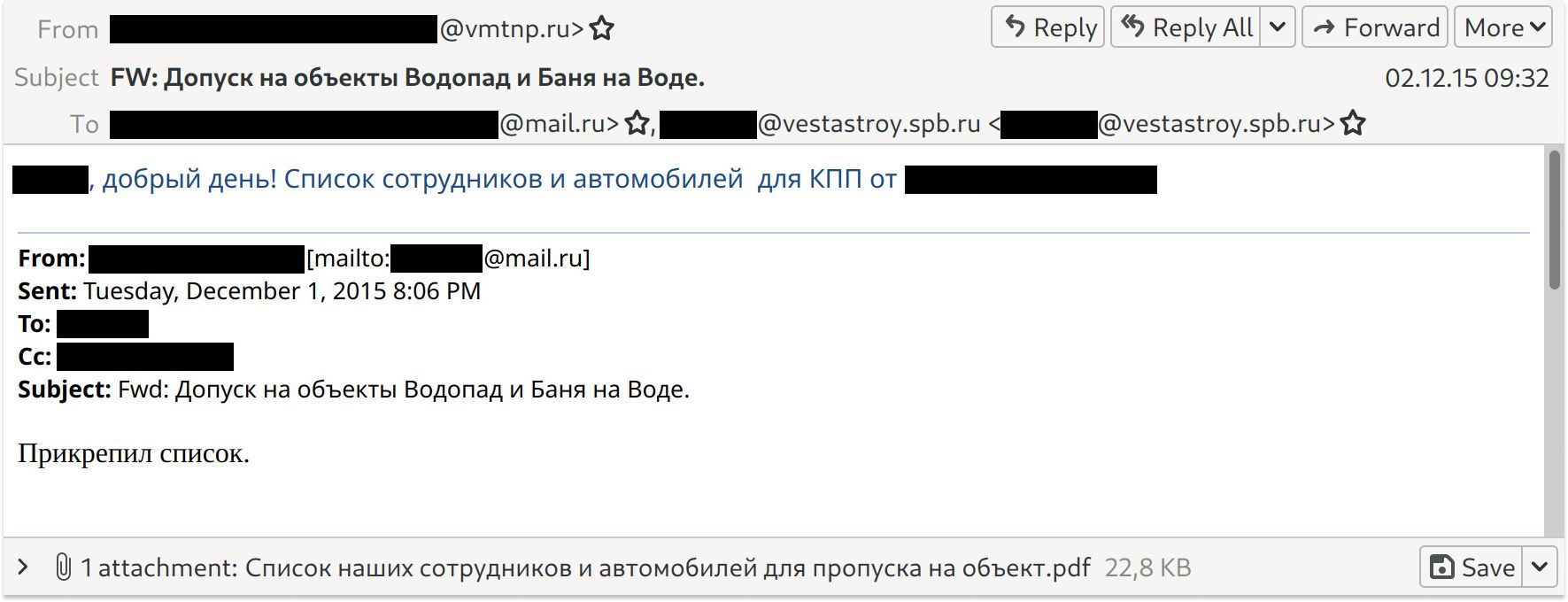This screenshot has height=602, width=1568.
Task: Forward this email message
Action: 1375,27
